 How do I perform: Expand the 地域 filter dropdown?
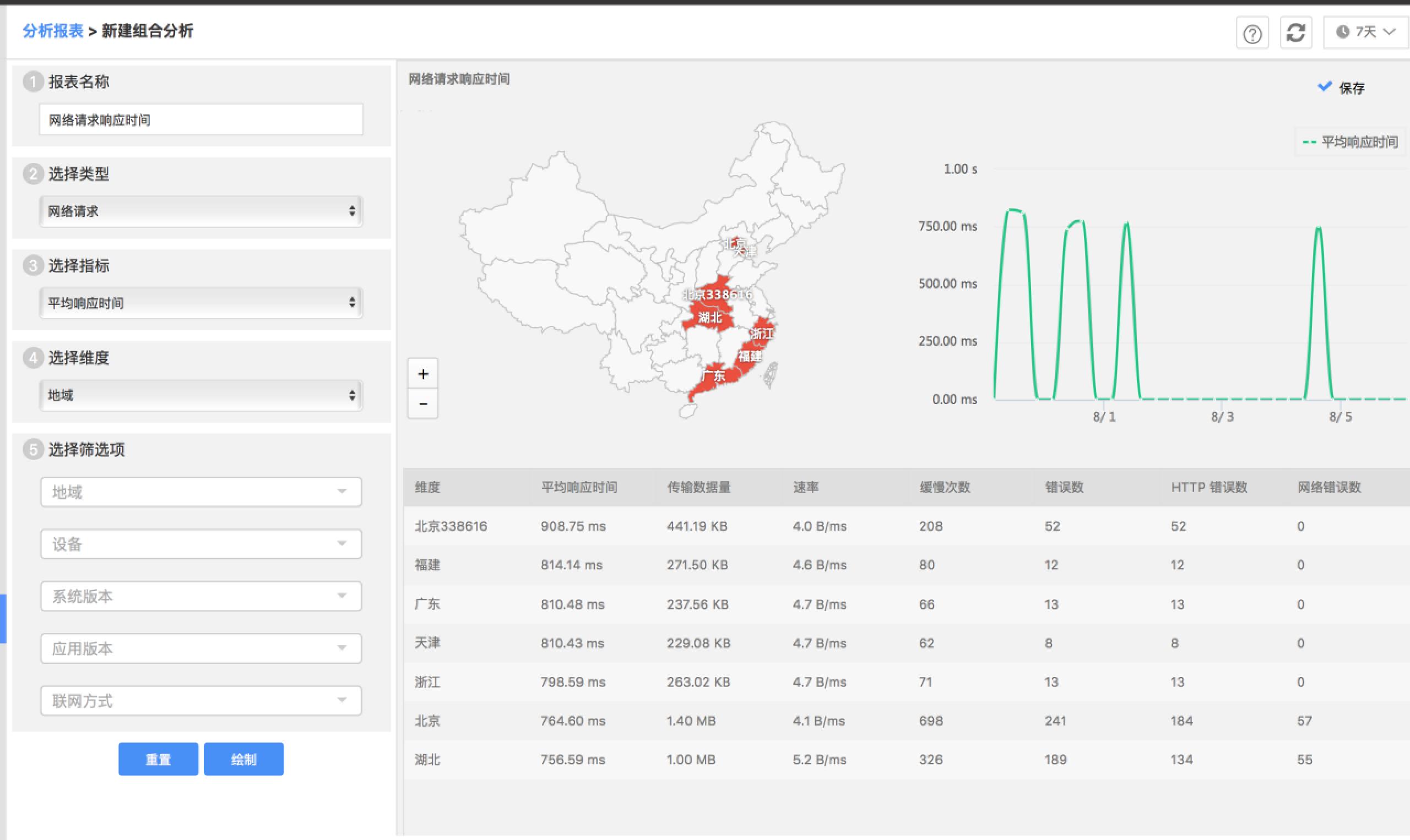[201, 492]
